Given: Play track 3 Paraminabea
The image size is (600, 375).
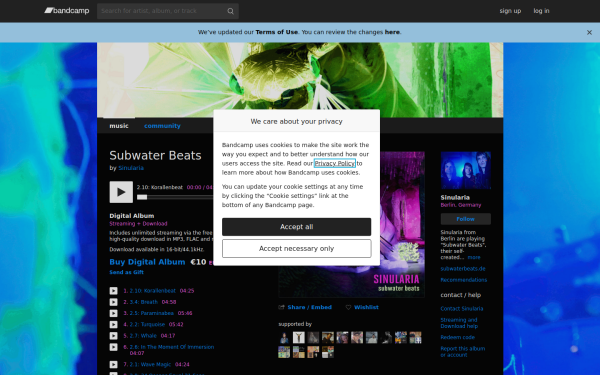Looking at the screenshot, I should [114, 313].
